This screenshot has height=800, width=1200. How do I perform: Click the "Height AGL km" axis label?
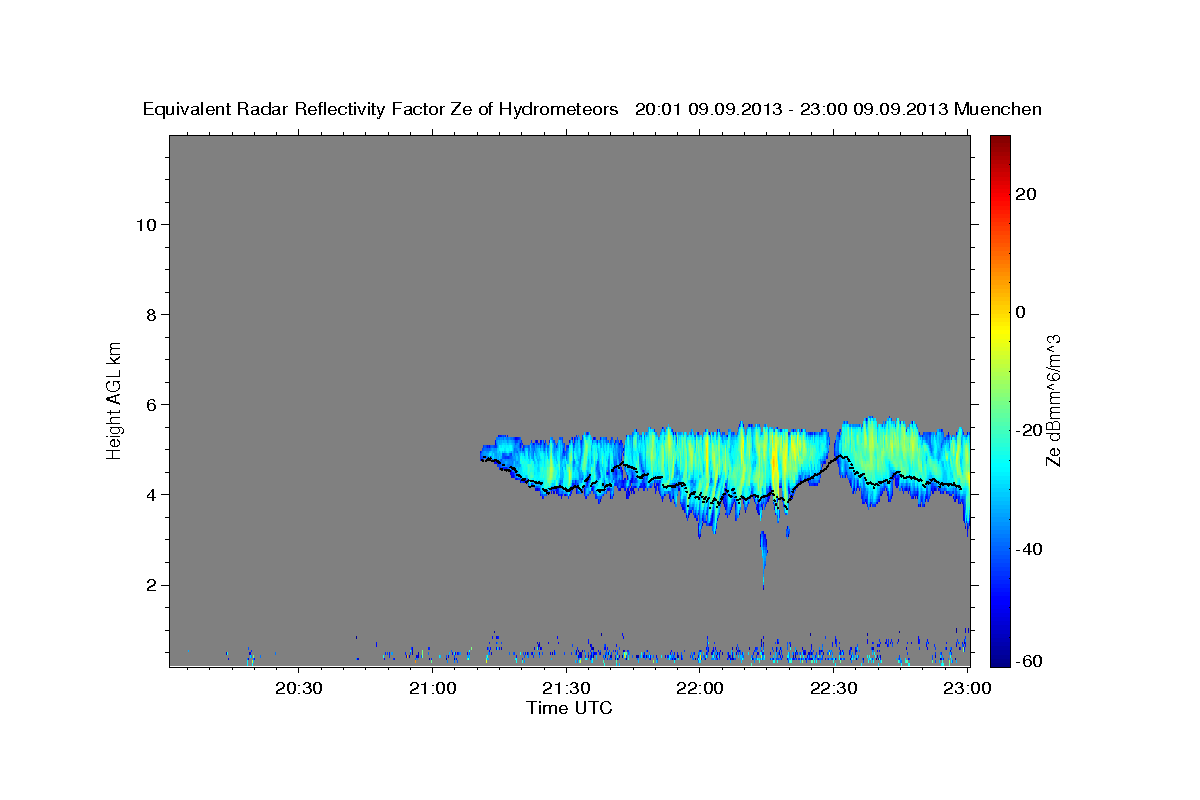(x=115, y=400)
